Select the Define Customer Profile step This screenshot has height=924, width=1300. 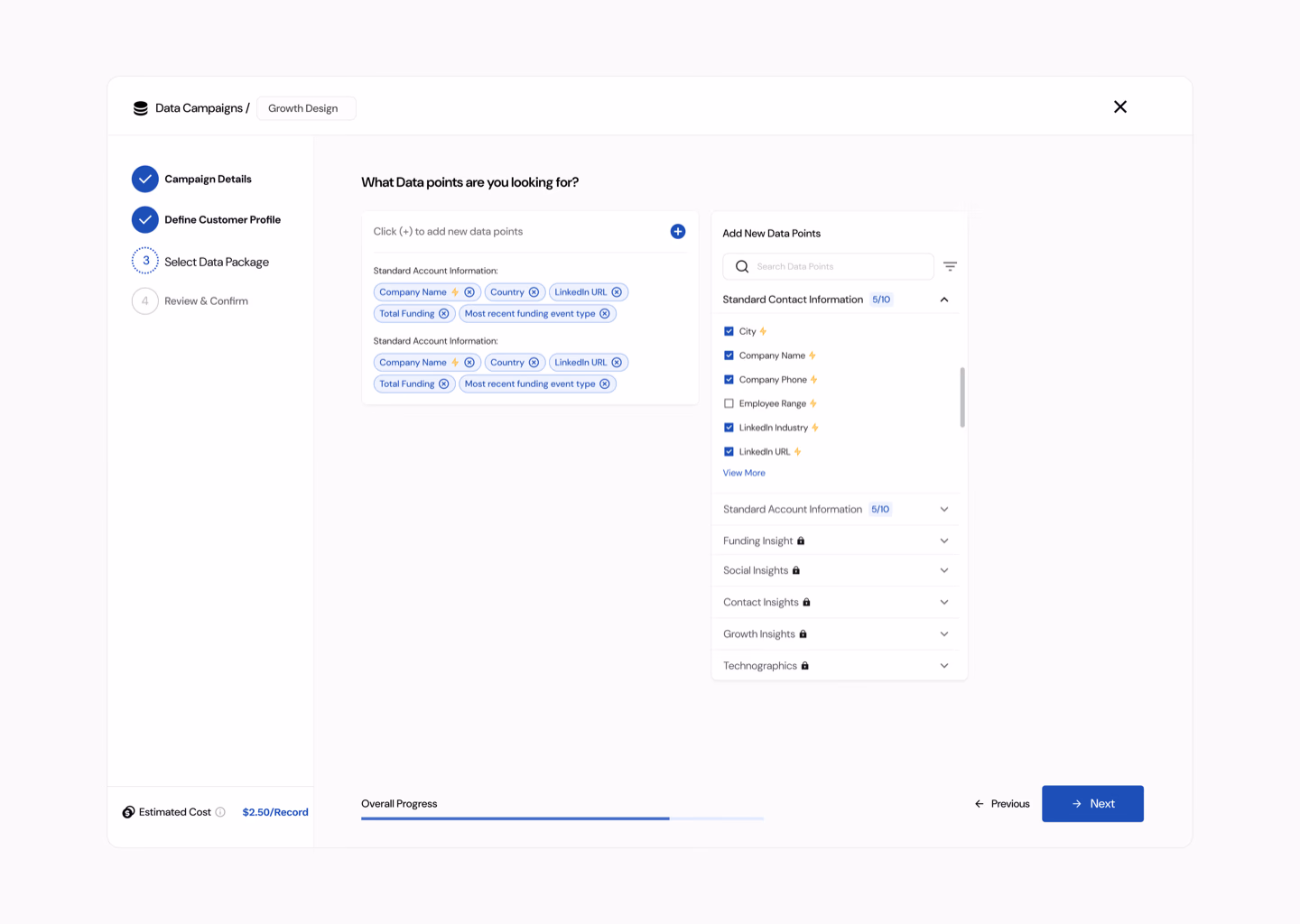[222, 220]
